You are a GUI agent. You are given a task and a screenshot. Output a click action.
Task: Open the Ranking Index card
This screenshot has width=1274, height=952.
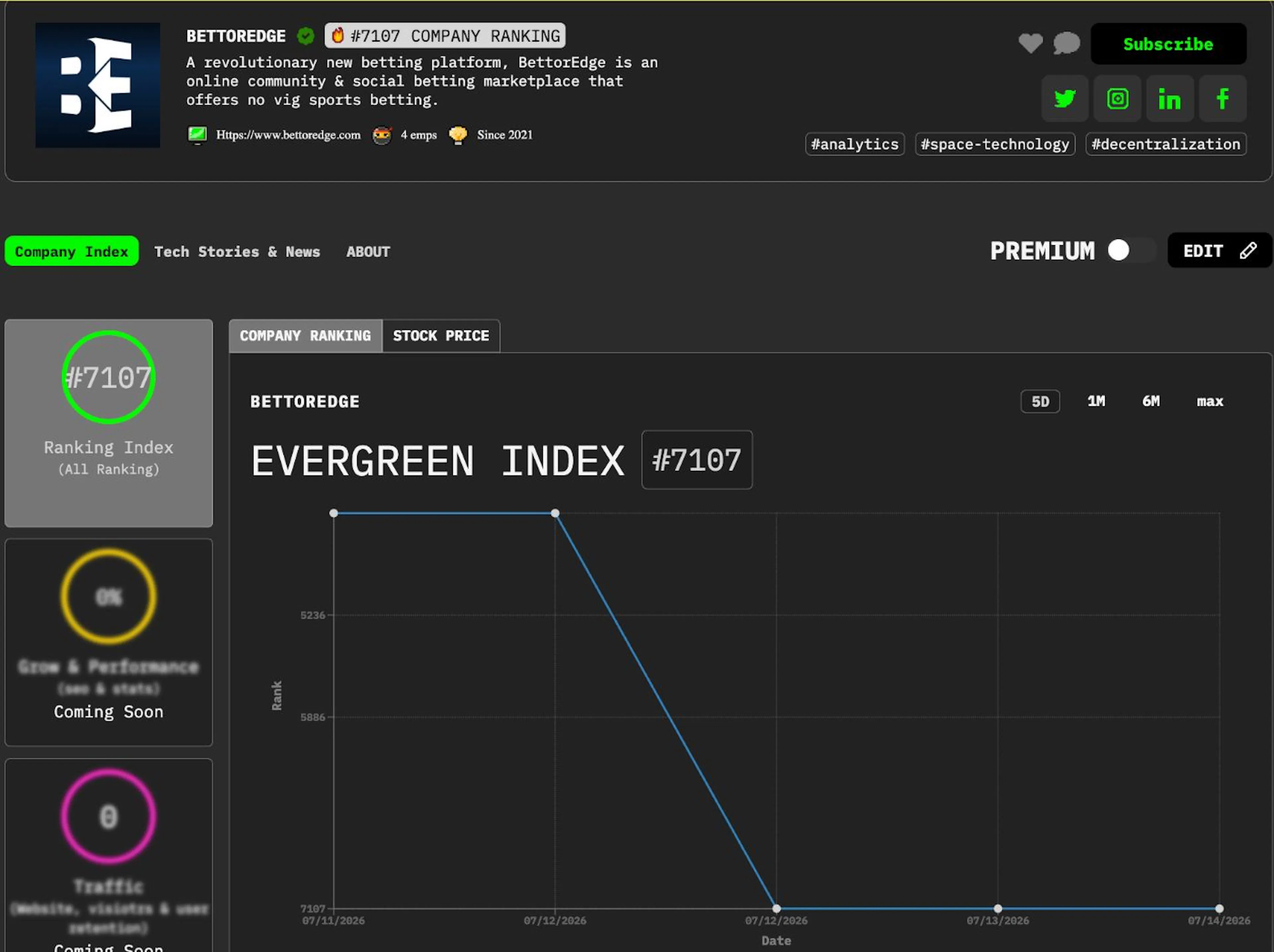click(109, 423)
